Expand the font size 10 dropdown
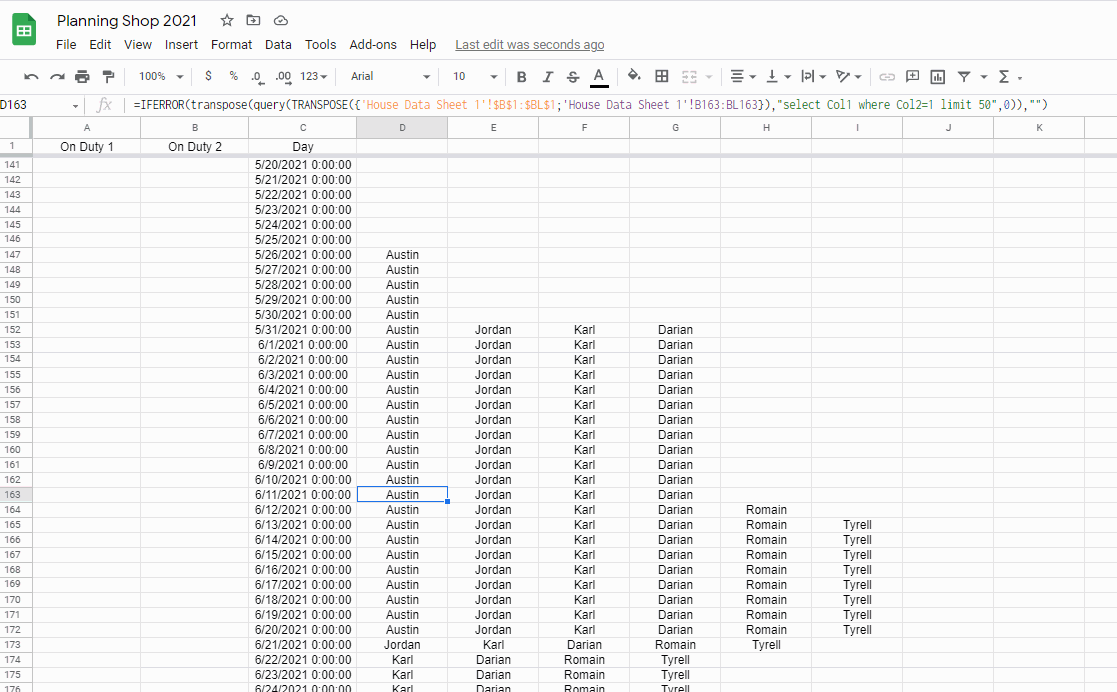 474,77
